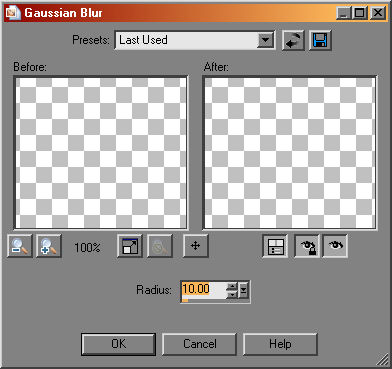Decrease Radius with the down spinner arrow
392x369 pixels.
point(232,295)
